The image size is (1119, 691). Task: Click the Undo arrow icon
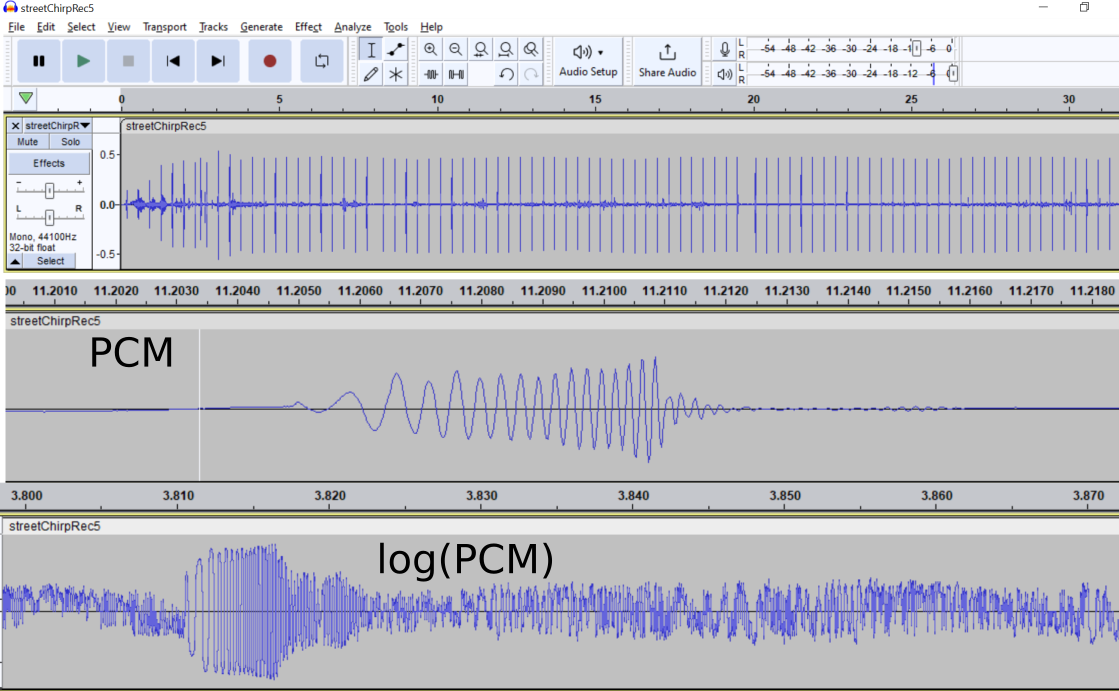[506, 74]
